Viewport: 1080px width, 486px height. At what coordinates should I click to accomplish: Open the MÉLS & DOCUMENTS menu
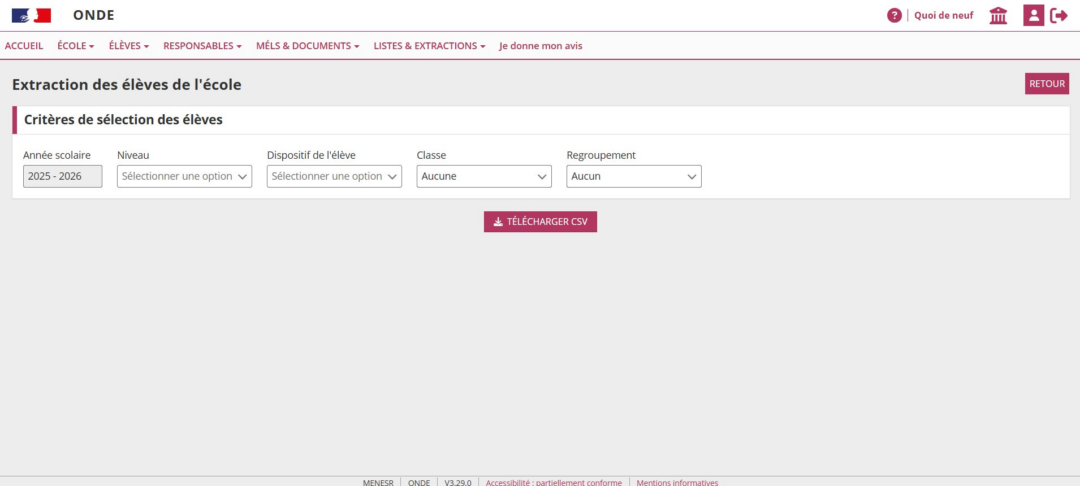pos(308,46)
